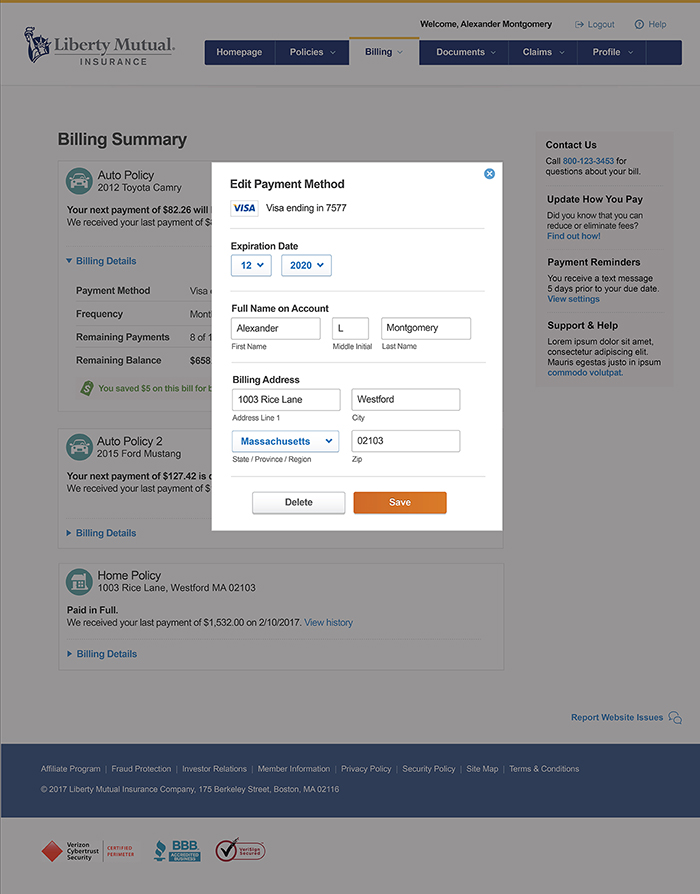
Task: Click the green savings tag icon
Action: coord(87,388)
